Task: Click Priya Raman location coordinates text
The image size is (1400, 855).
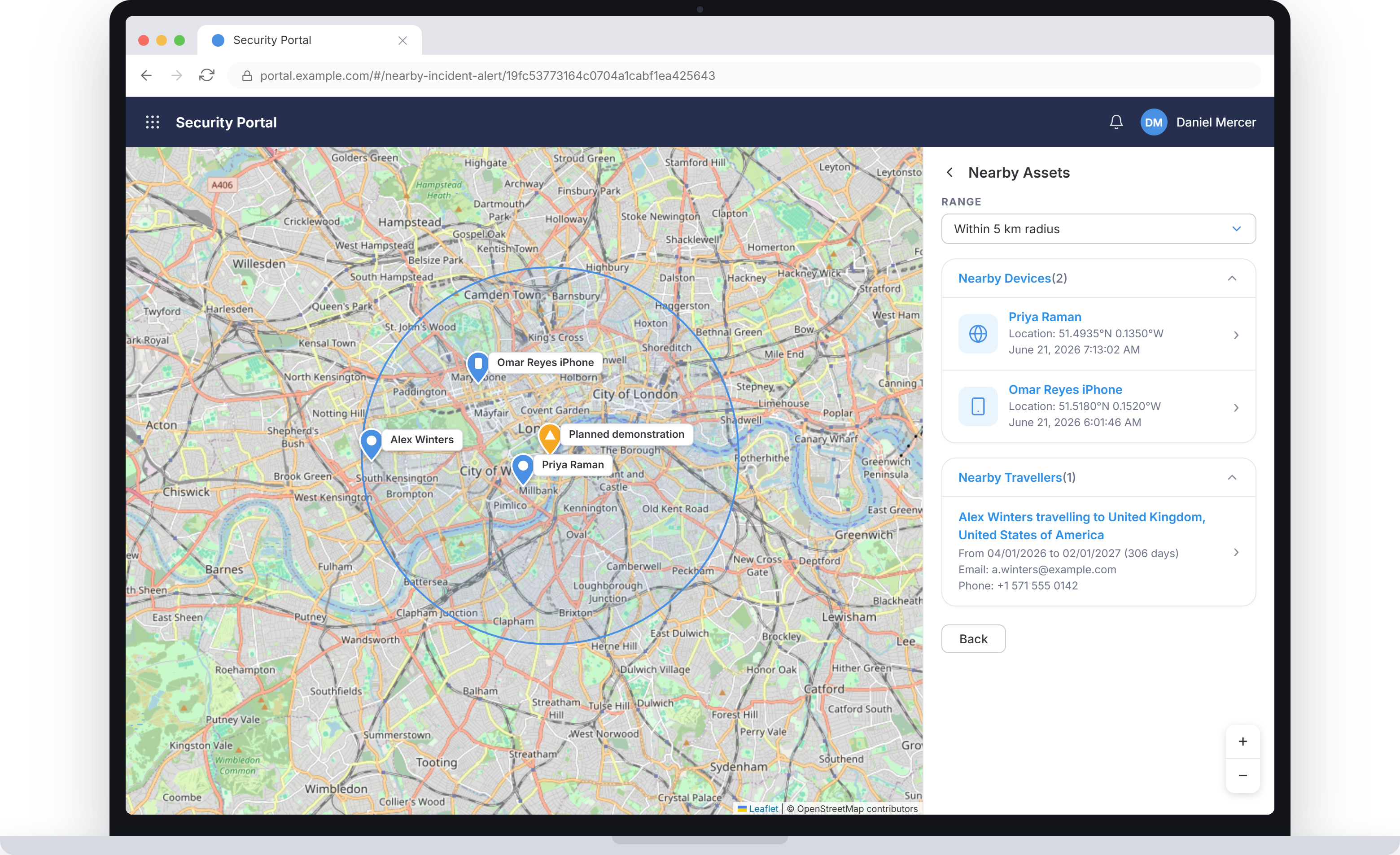Action: (x=1086, y=333)
